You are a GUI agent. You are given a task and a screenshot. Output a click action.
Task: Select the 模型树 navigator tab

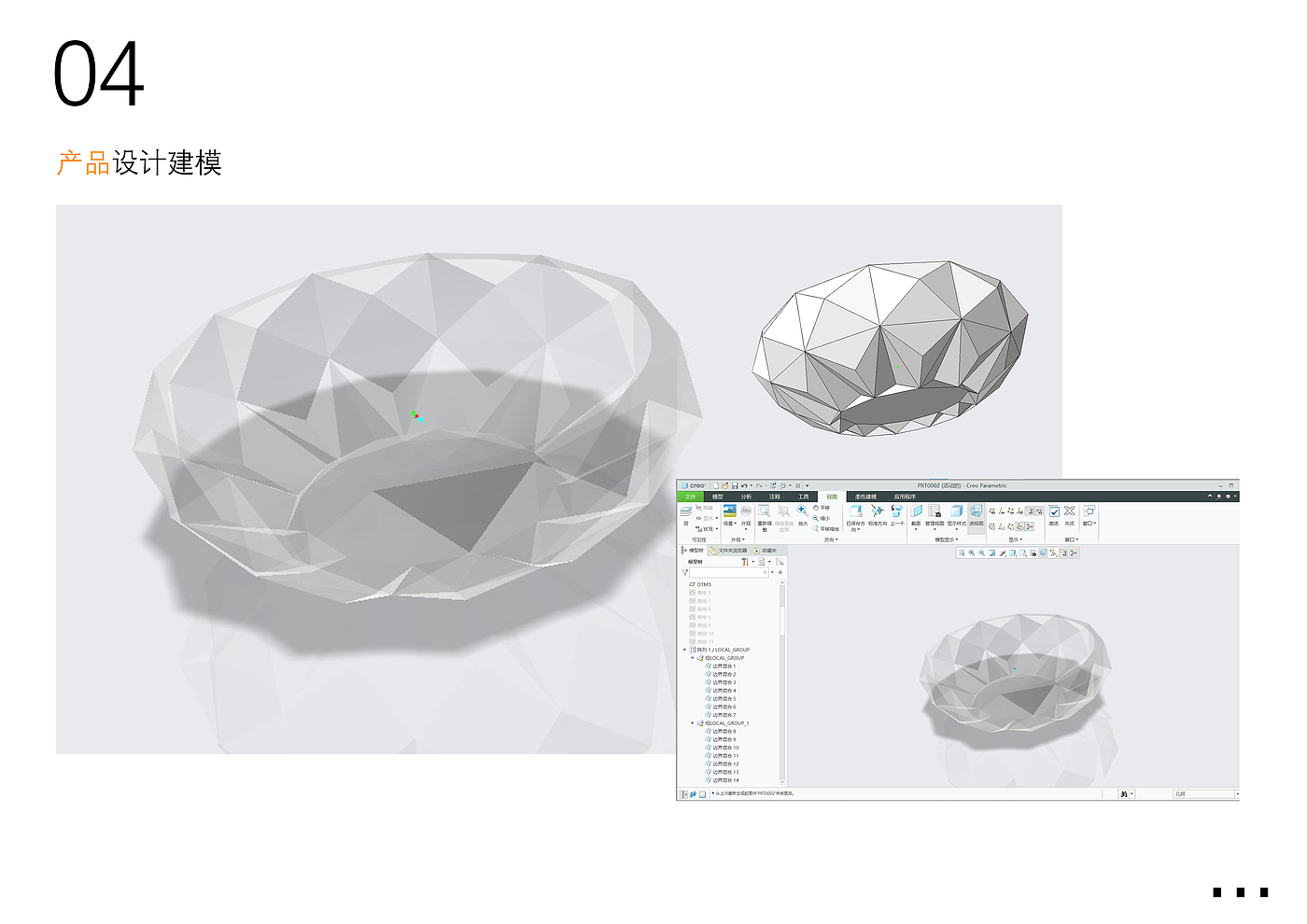pos(693,551)
